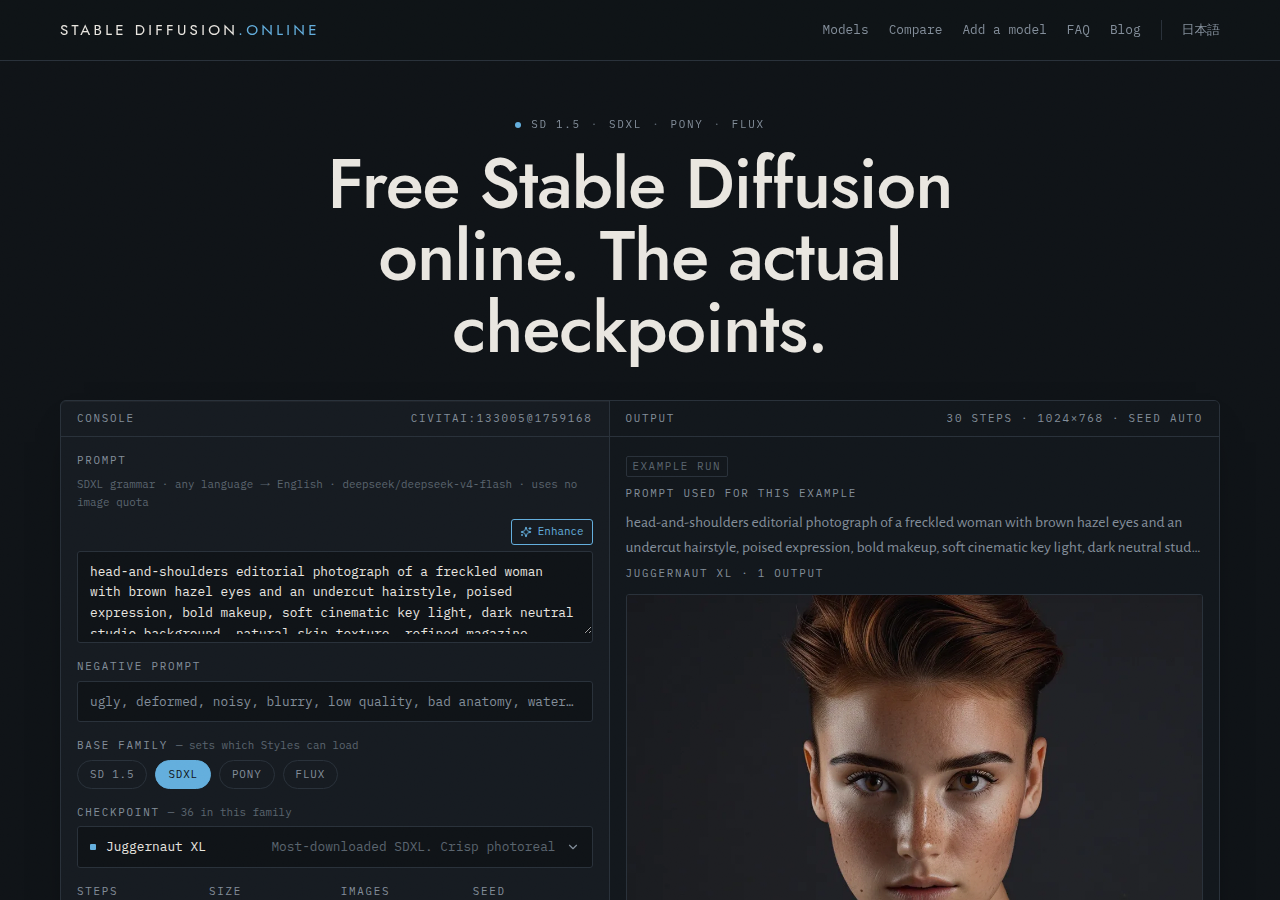Open the Models nav link
This screenshot has width=1280, height=900.
point(845,30)
